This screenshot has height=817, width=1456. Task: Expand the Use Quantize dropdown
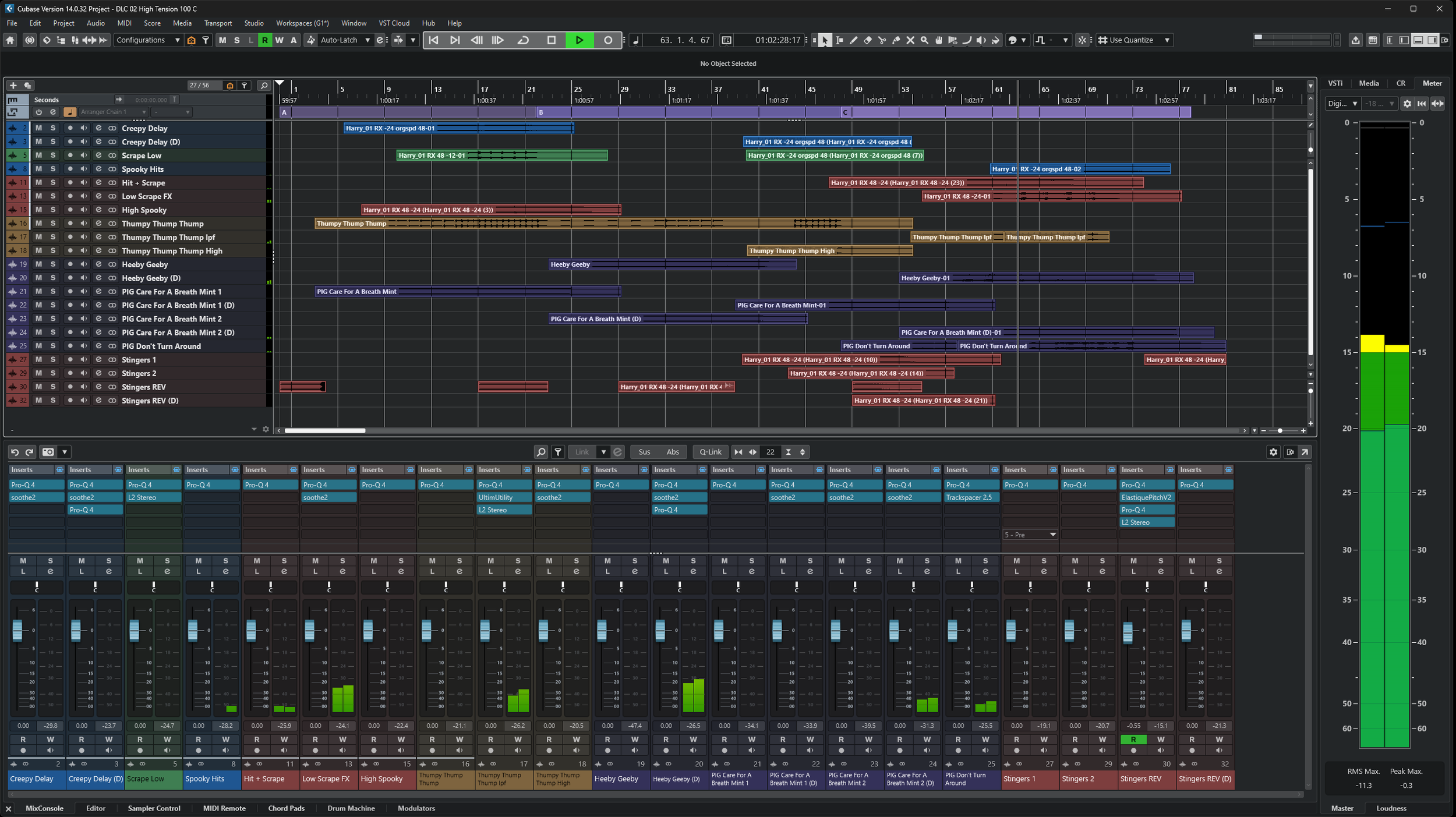click(1167, 40)
